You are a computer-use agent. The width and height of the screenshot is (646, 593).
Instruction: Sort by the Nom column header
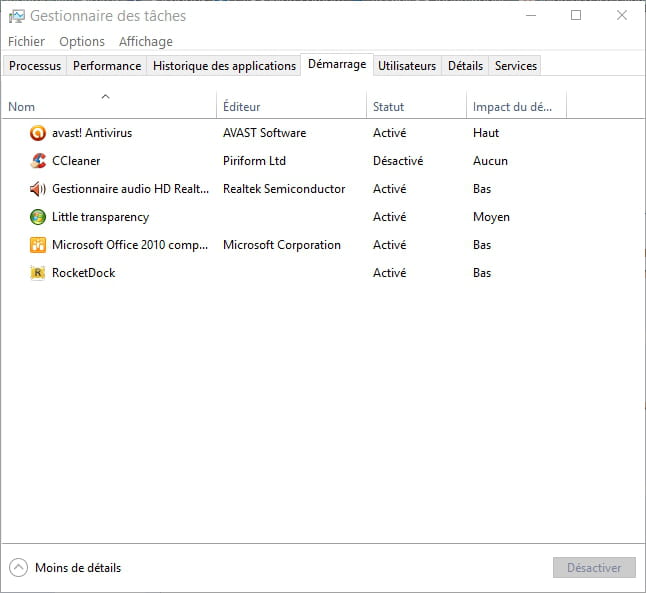(109, 106)
